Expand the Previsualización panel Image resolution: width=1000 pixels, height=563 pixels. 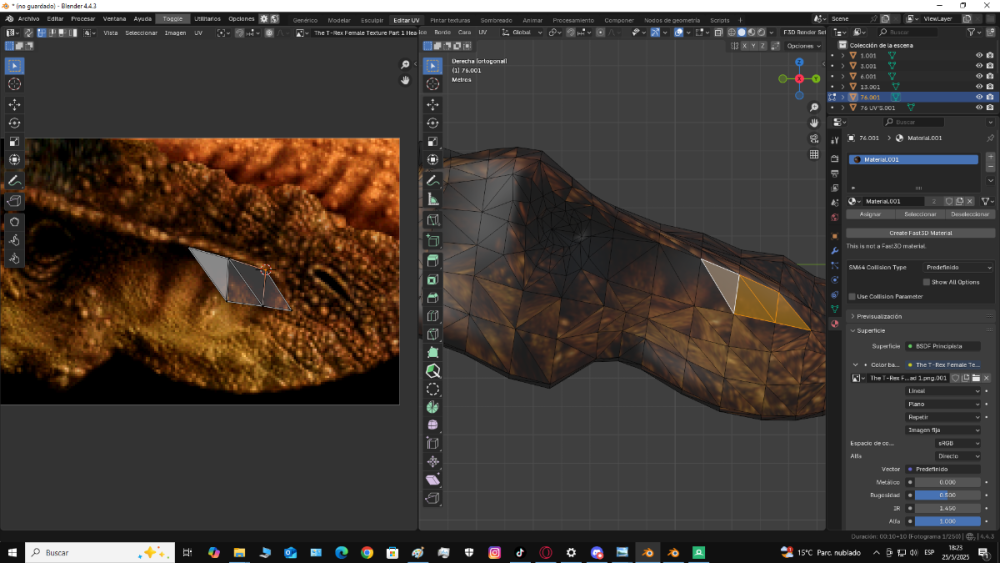click(x=880, y=316)
